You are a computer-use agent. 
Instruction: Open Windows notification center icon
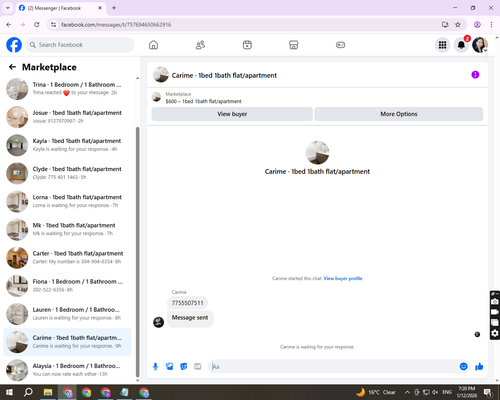(x=488, y=393)
